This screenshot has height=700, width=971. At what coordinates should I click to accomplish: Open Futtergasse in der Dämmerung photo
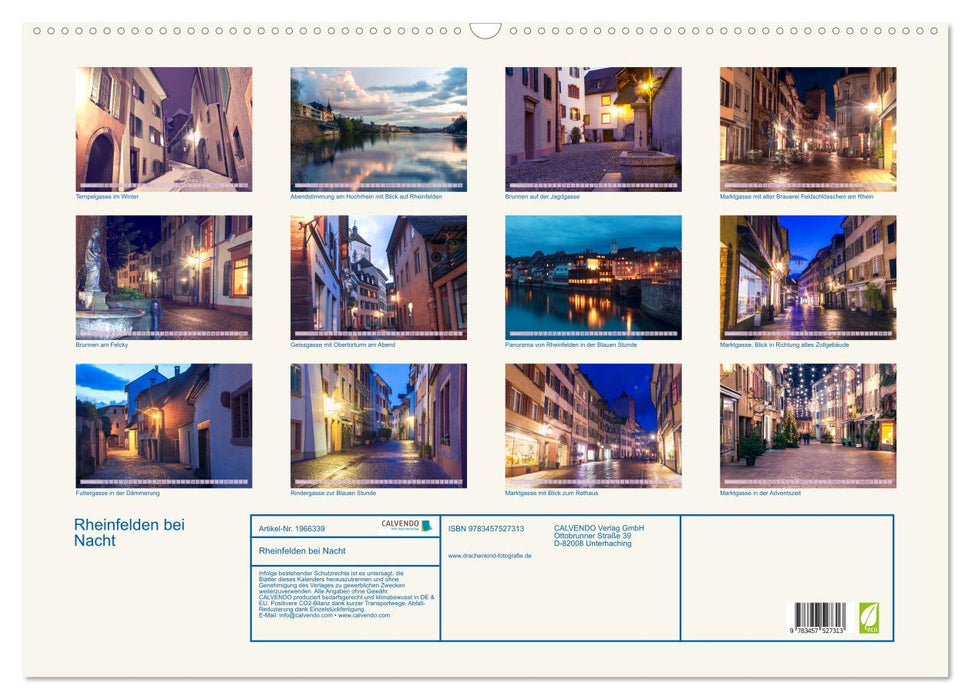164,425
